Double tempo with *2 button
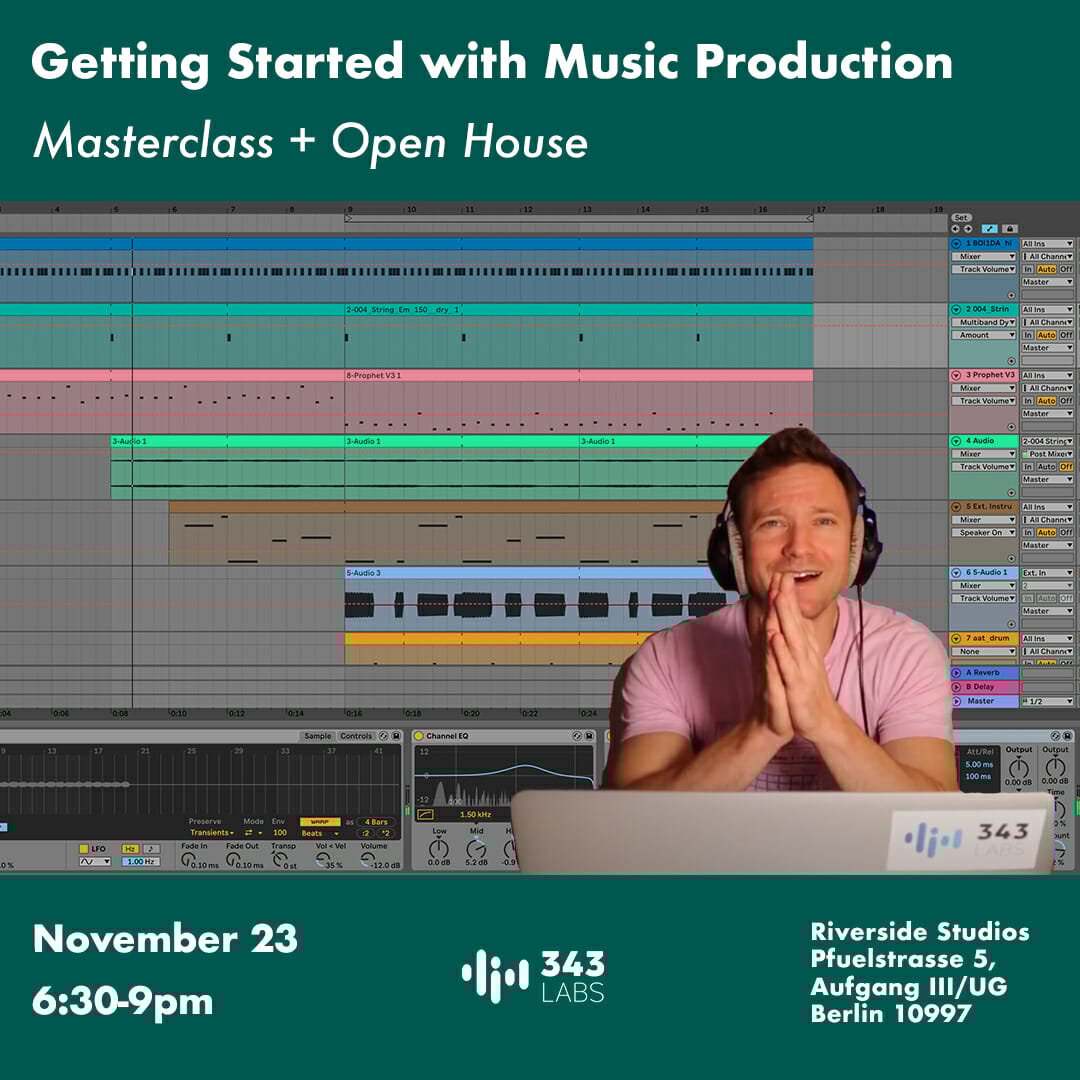 coord(384,833)
